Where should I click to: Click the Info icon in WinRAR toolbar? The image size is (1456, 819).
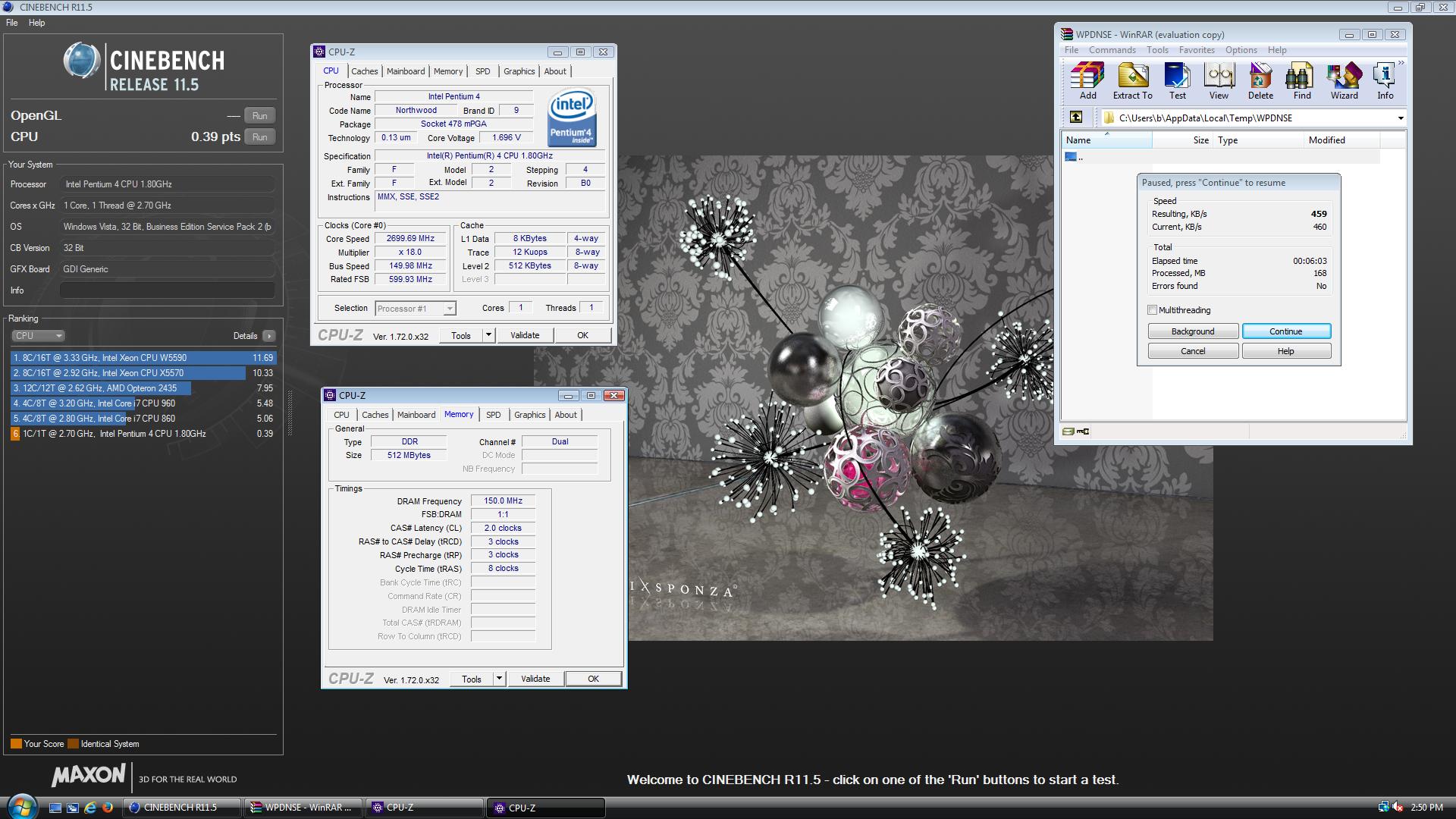pyautogui.click(x=1385, y=81)
